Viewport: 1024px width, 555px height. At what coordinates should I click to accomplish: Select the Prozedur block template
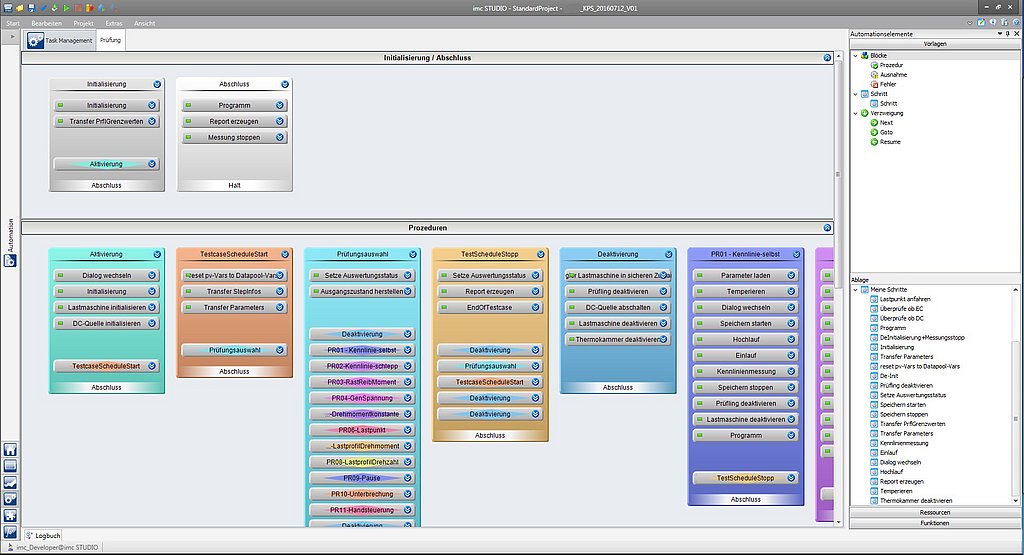click(x=892, y=65)
